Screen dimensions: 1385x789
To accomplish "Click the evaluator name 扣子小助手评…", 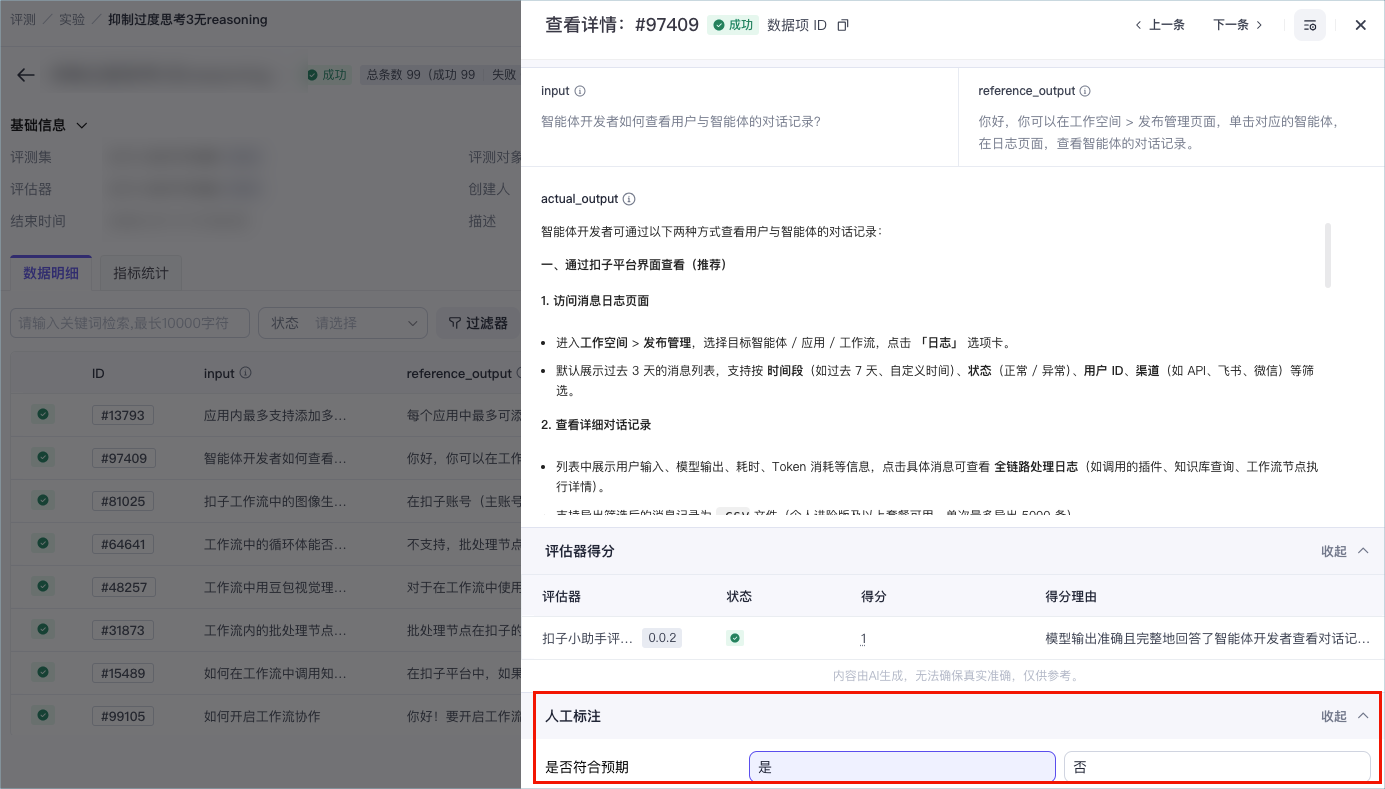I will point(588,638).
